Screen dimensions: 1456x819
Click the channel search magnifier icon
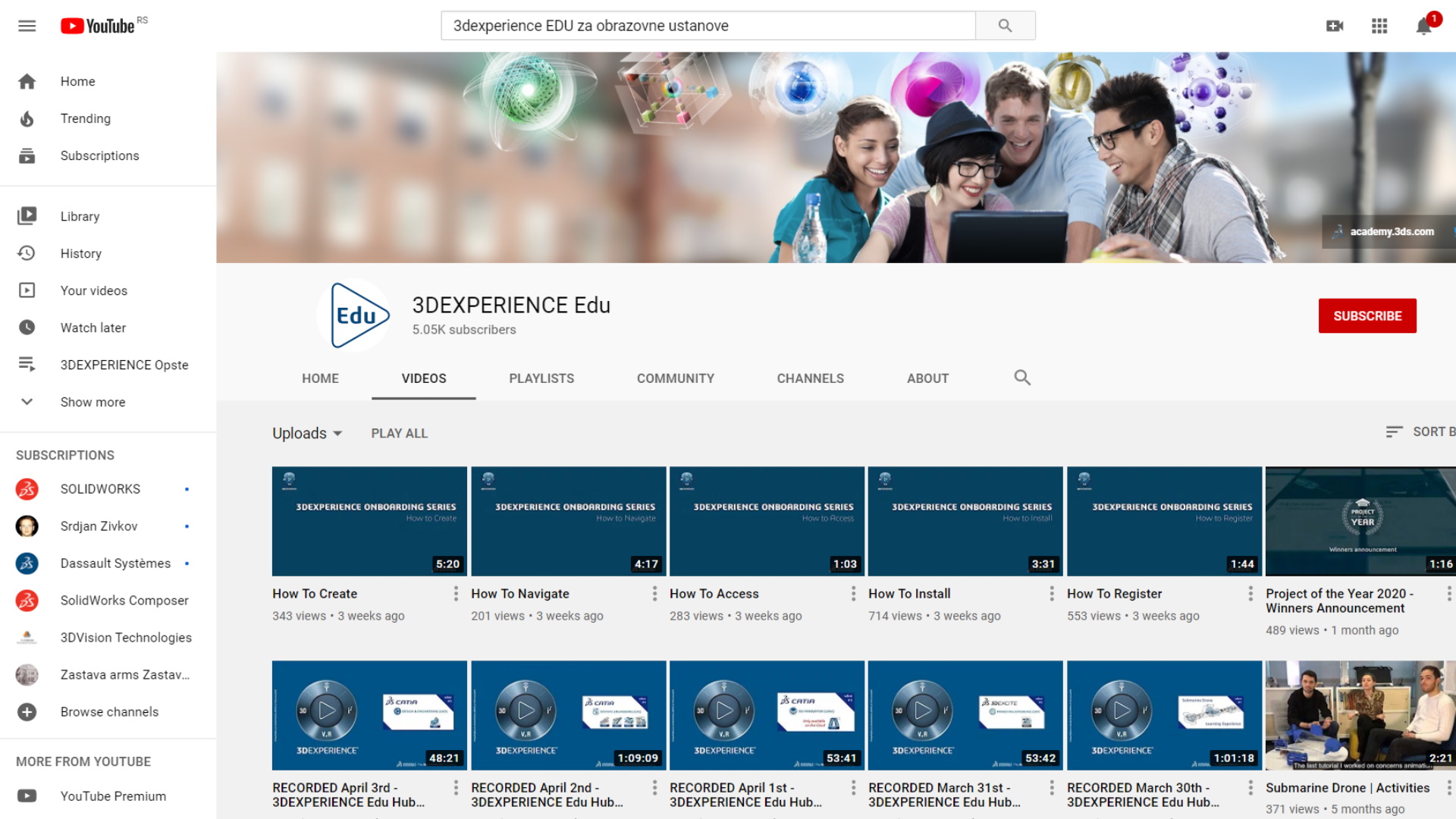pos(1022,378)
